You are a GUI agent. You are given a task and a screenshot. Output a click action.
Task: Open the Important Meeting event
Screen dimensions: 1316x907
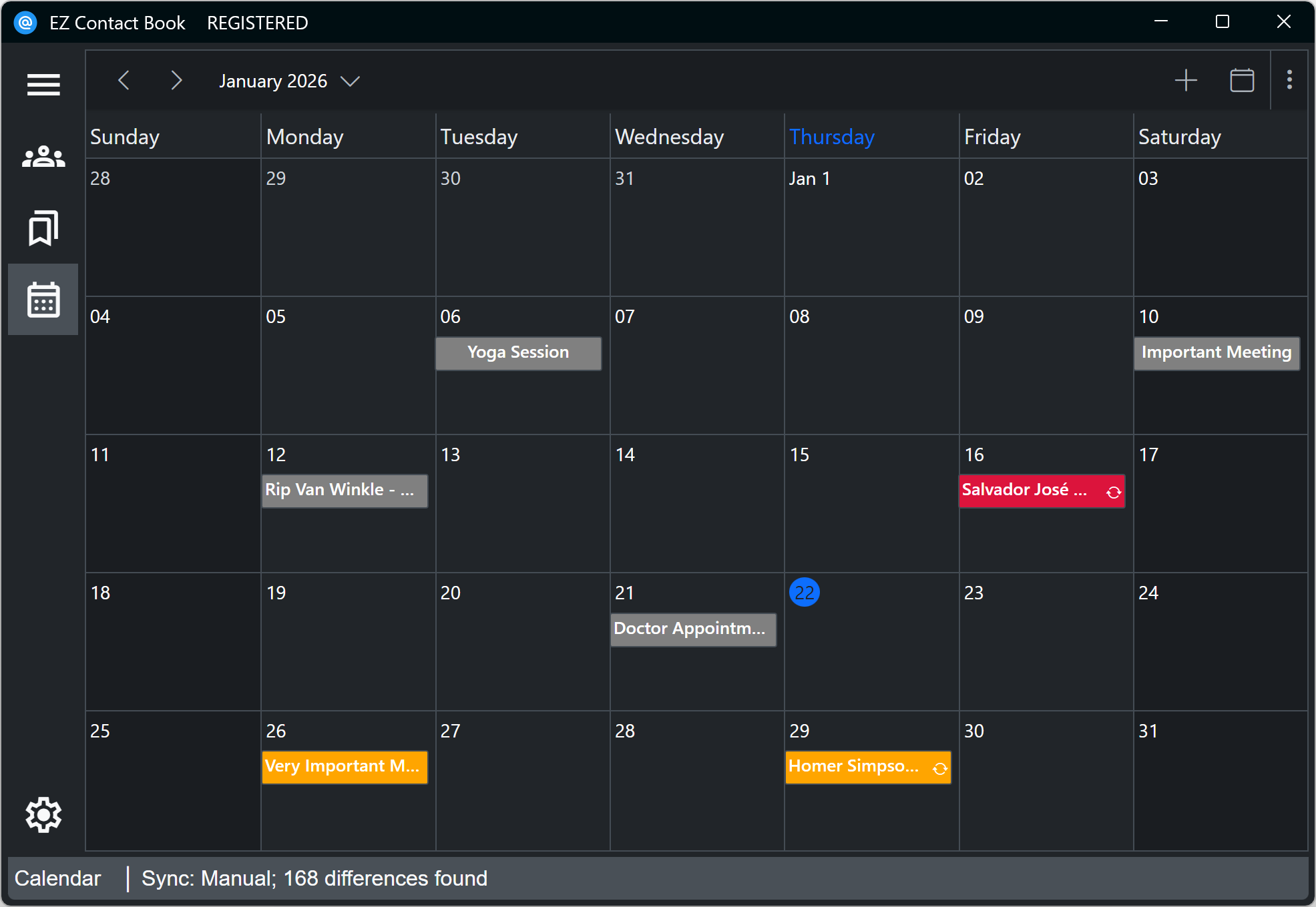click(1216, 353)
